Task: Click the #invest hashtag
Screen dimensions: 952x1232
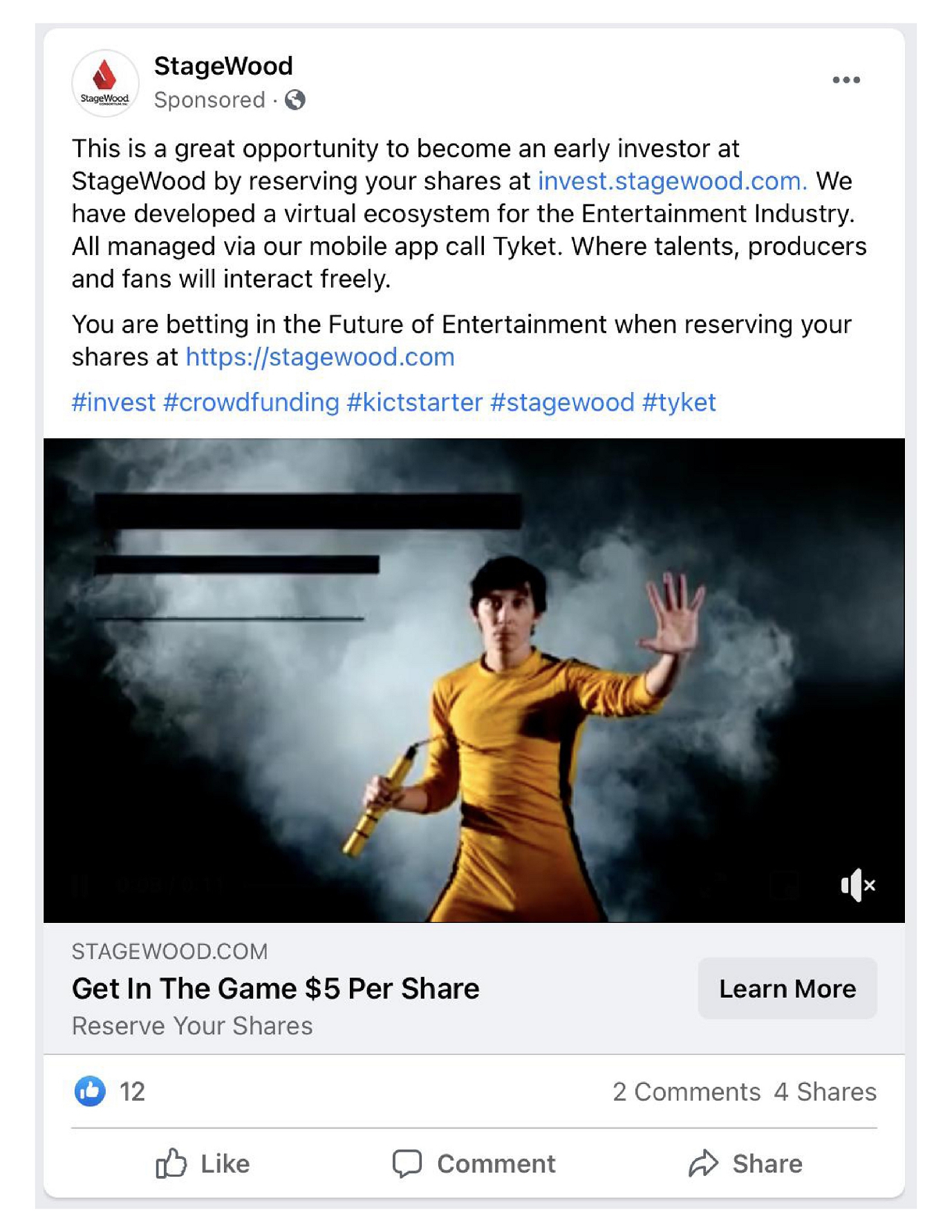Action: coord(114,402)
